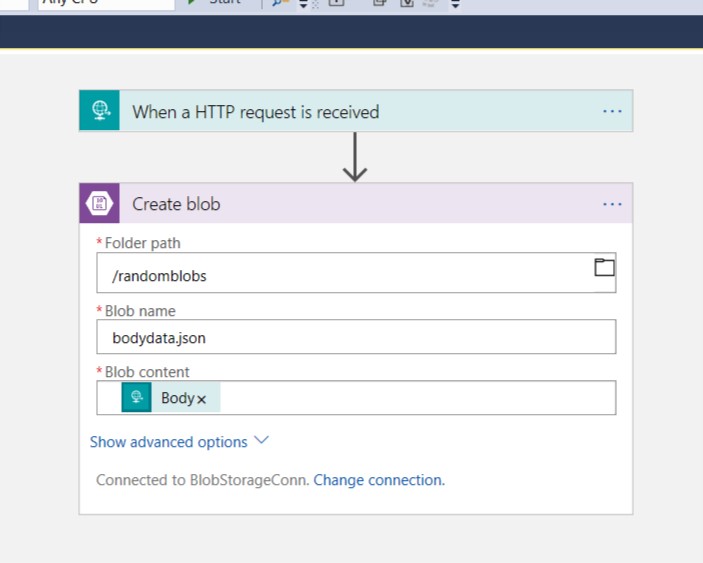This screenshot has height=563, width=703.
Task: Click the Blob content label
Action: point(147,372)
